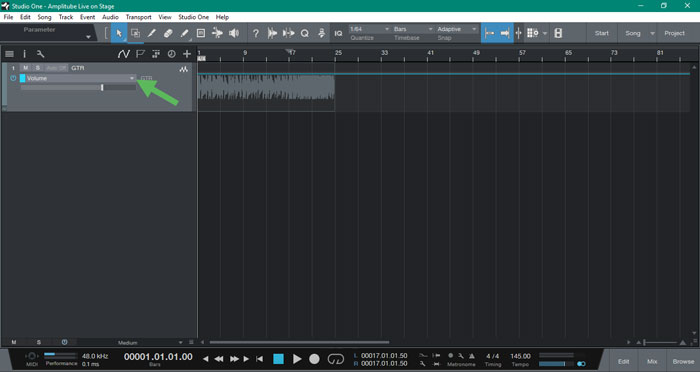The width and height of the screenshot is (700, 372).
Task: Select the Mute tool in toolbar
Action: (201, 33)
